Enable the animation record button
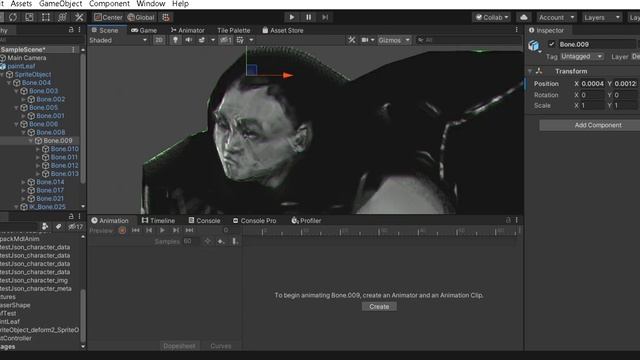This screenshot has width=640, height=360. point(122,230)
